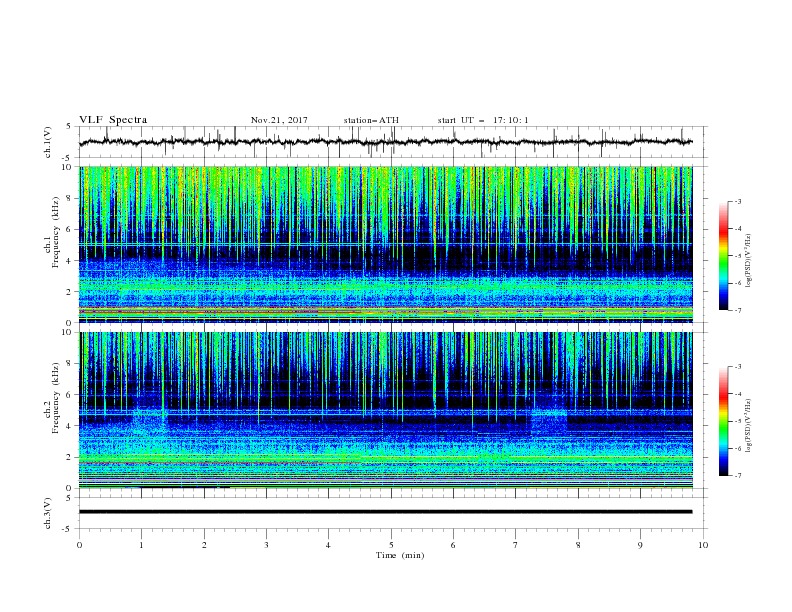Click the ch.1 PSD color scale bar

point(724,256)
